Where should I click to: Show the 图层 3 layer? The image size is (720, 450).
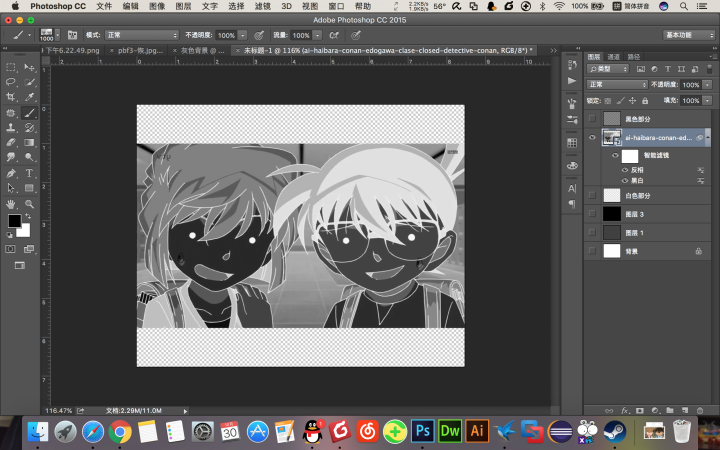coord(592,214)
